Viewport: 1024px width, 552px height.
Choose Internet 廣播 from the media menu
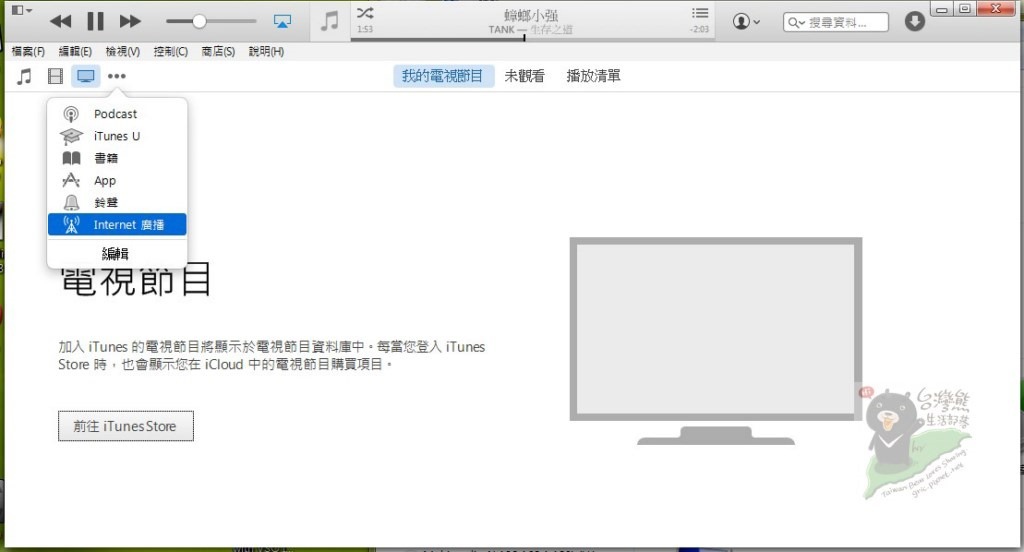(x=117, y=224)
